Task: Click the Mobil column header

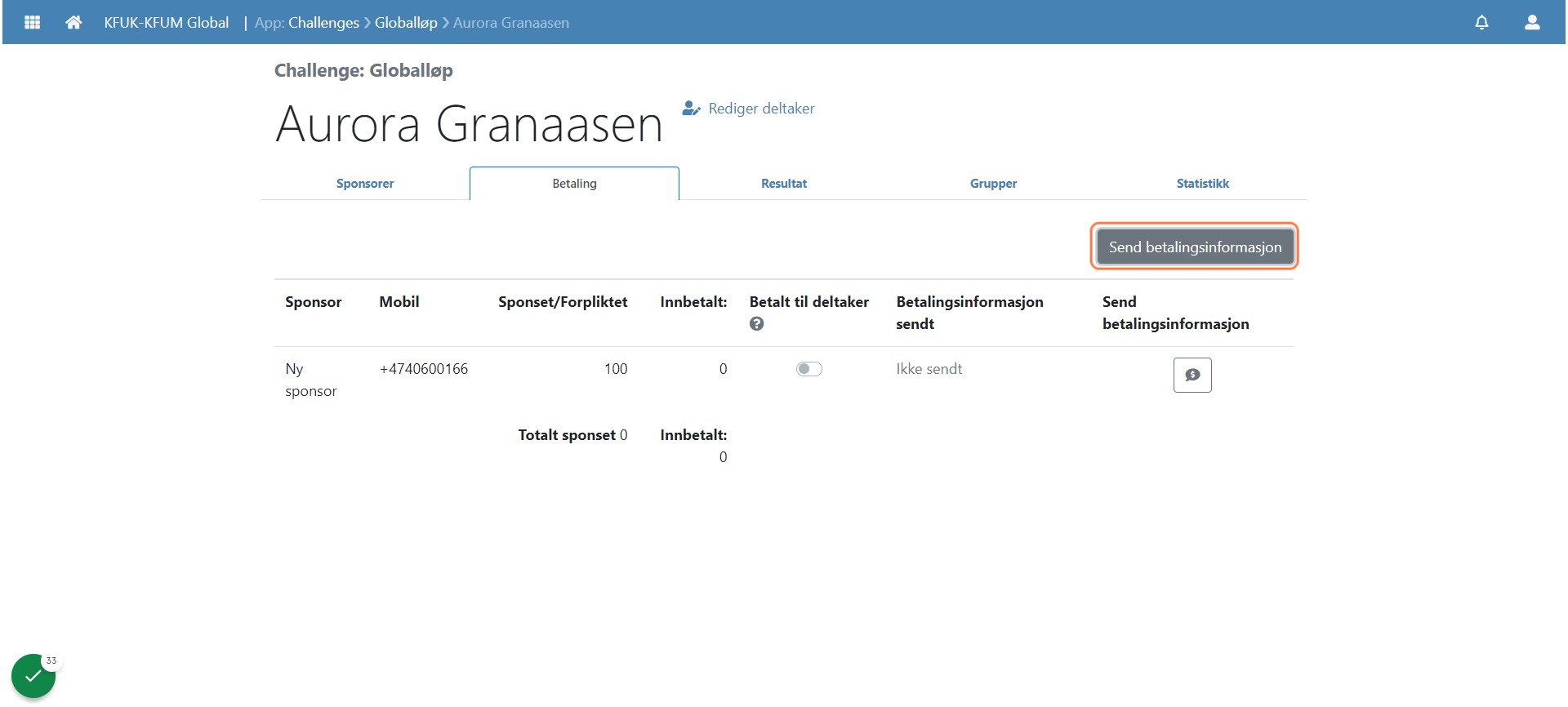Action: (399, 302)
